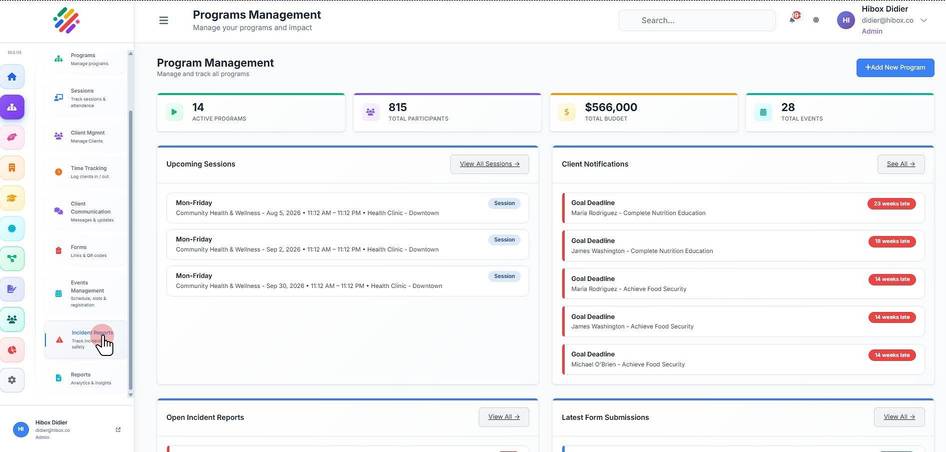The image size is (946, 452).
Task: Open the green workflow nodes module icon
Action: [x=12, y=259]
